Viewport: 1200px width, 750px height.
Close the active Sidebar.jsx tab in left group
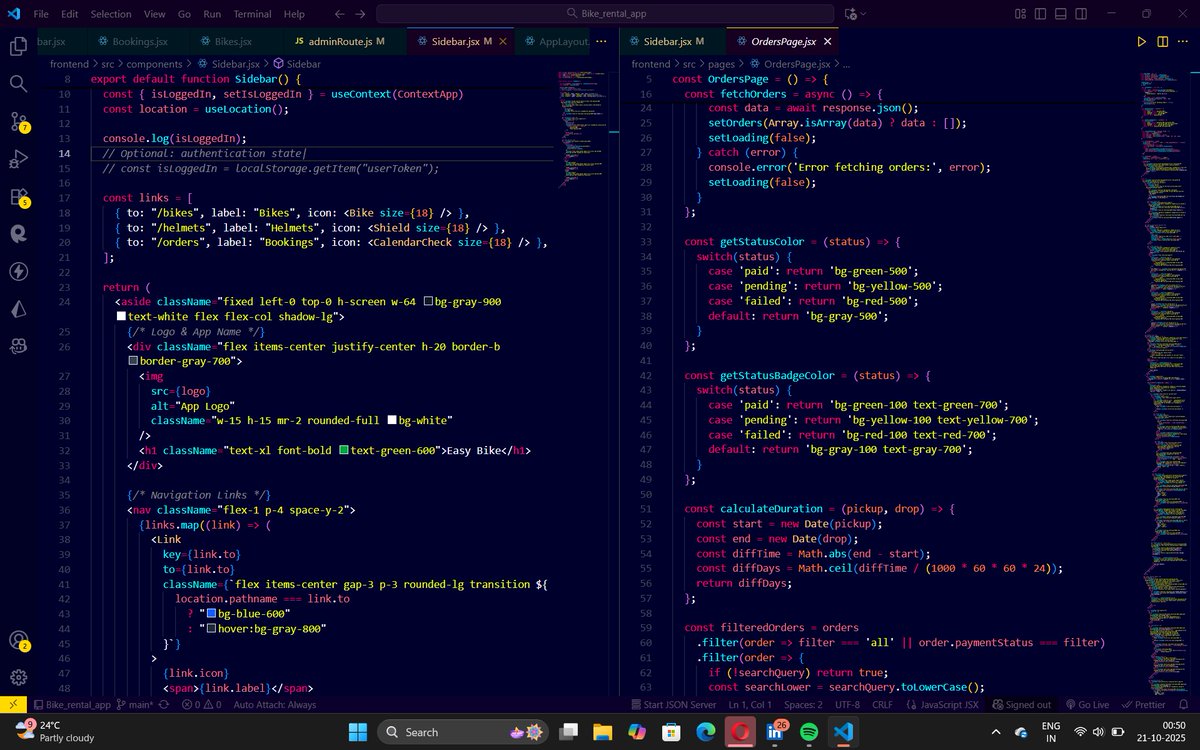502,41
